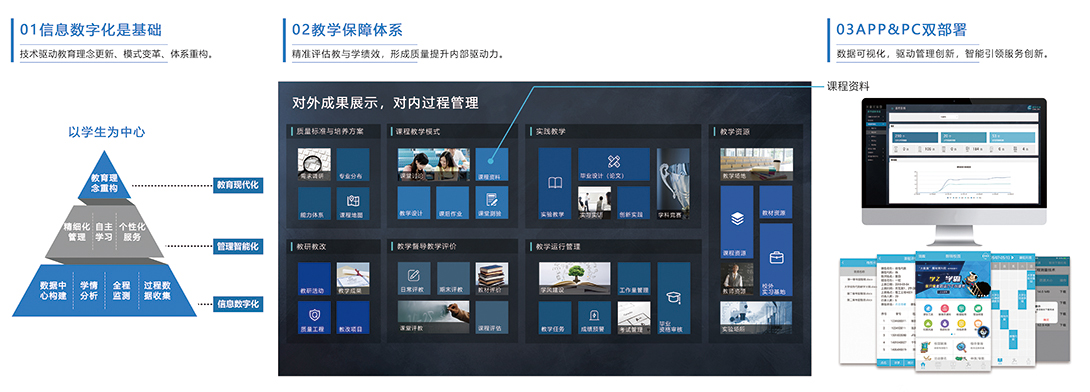This screenshot has height=392, width=1090.
Task: Open 实习实训 photo tile
Action: tap(594, 204)
